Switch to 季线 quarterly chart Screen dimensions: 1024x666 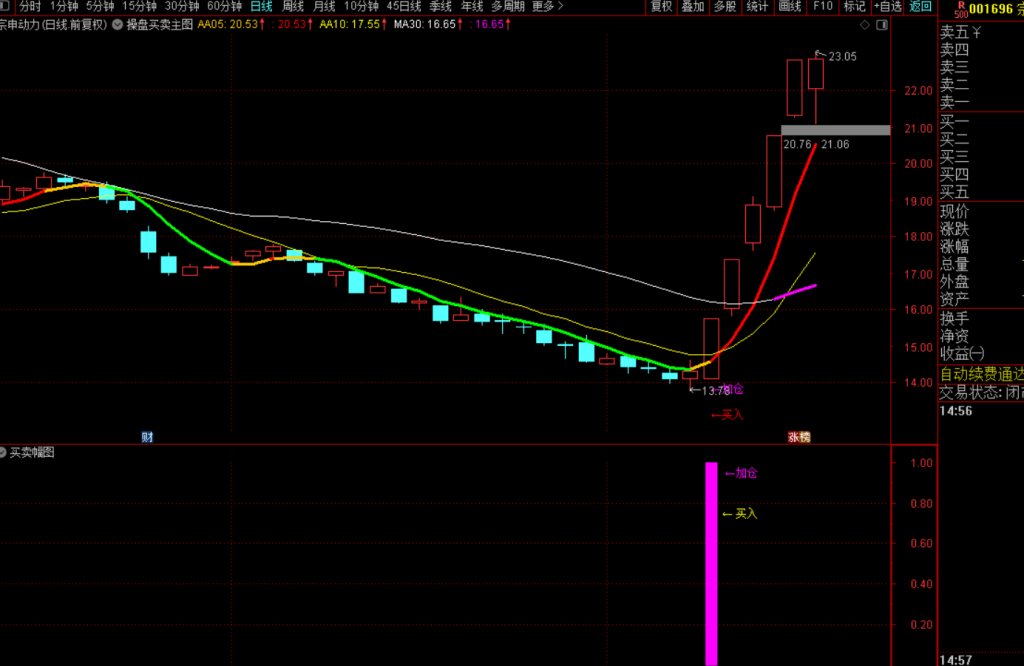point(440,7)
